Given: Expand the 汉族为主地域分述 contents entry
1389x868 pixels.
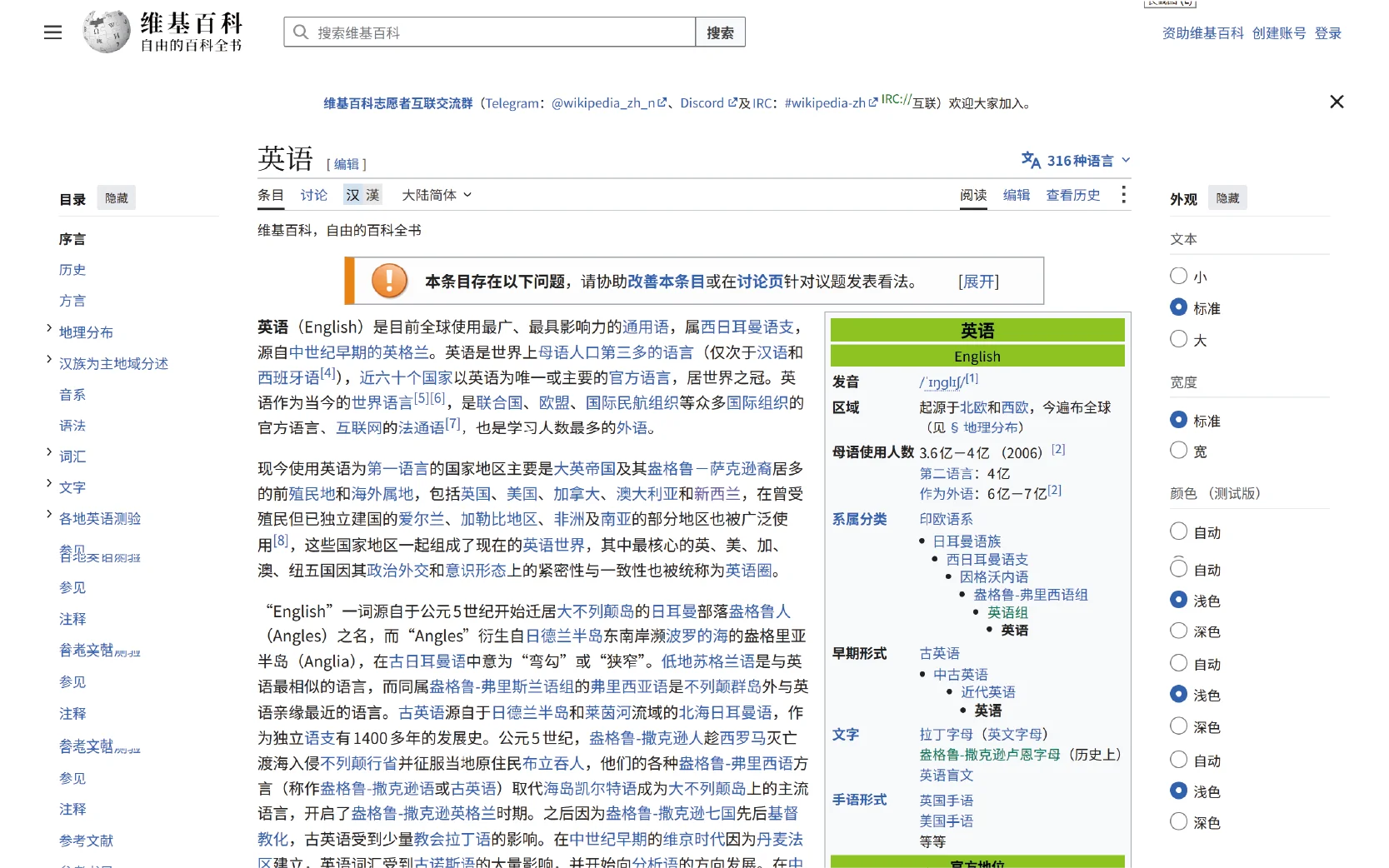Looking at the screenshot, I should click(x=49, y=359).
